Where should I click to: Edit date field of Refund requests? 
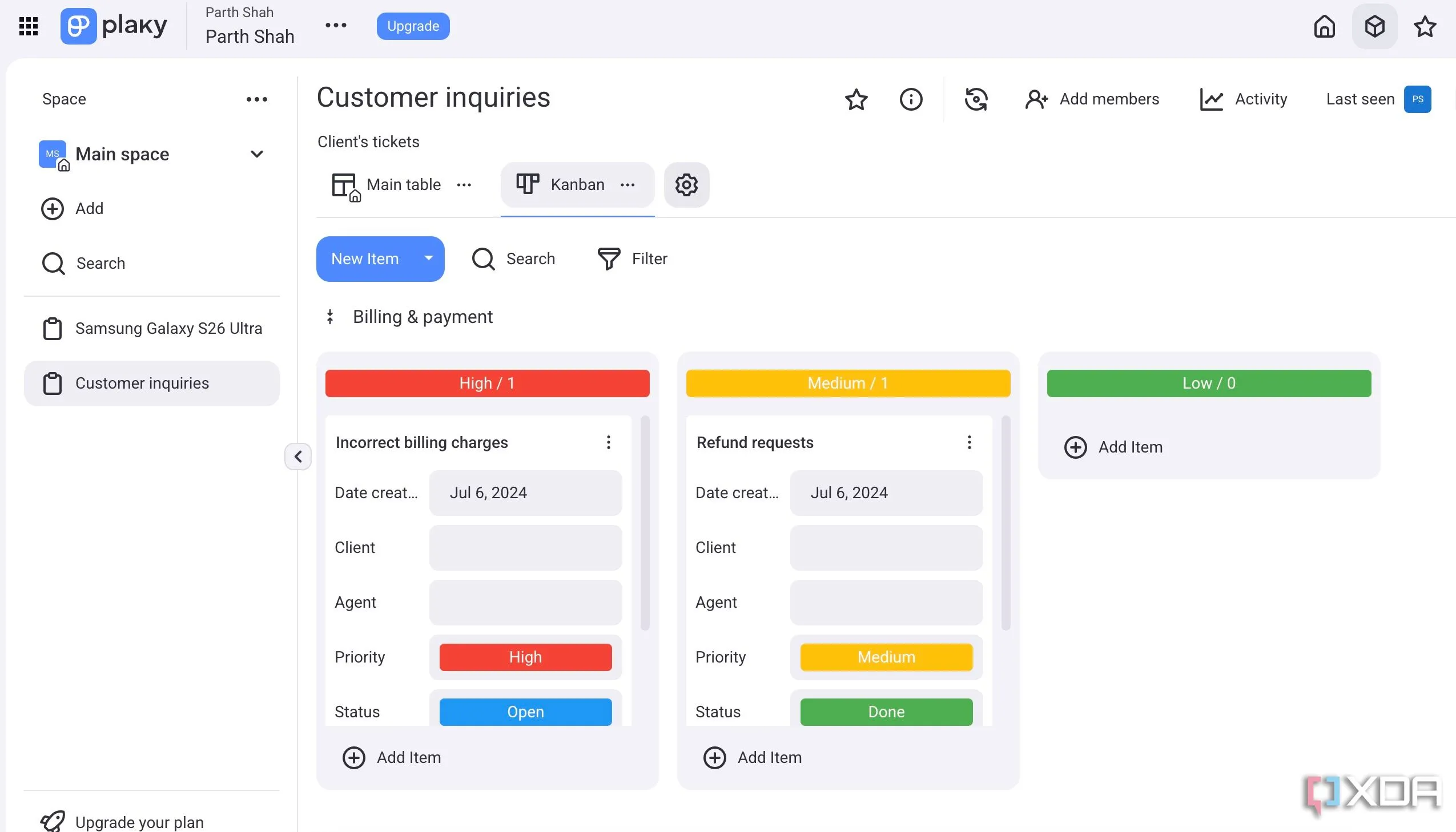click(x=886, y=493)
